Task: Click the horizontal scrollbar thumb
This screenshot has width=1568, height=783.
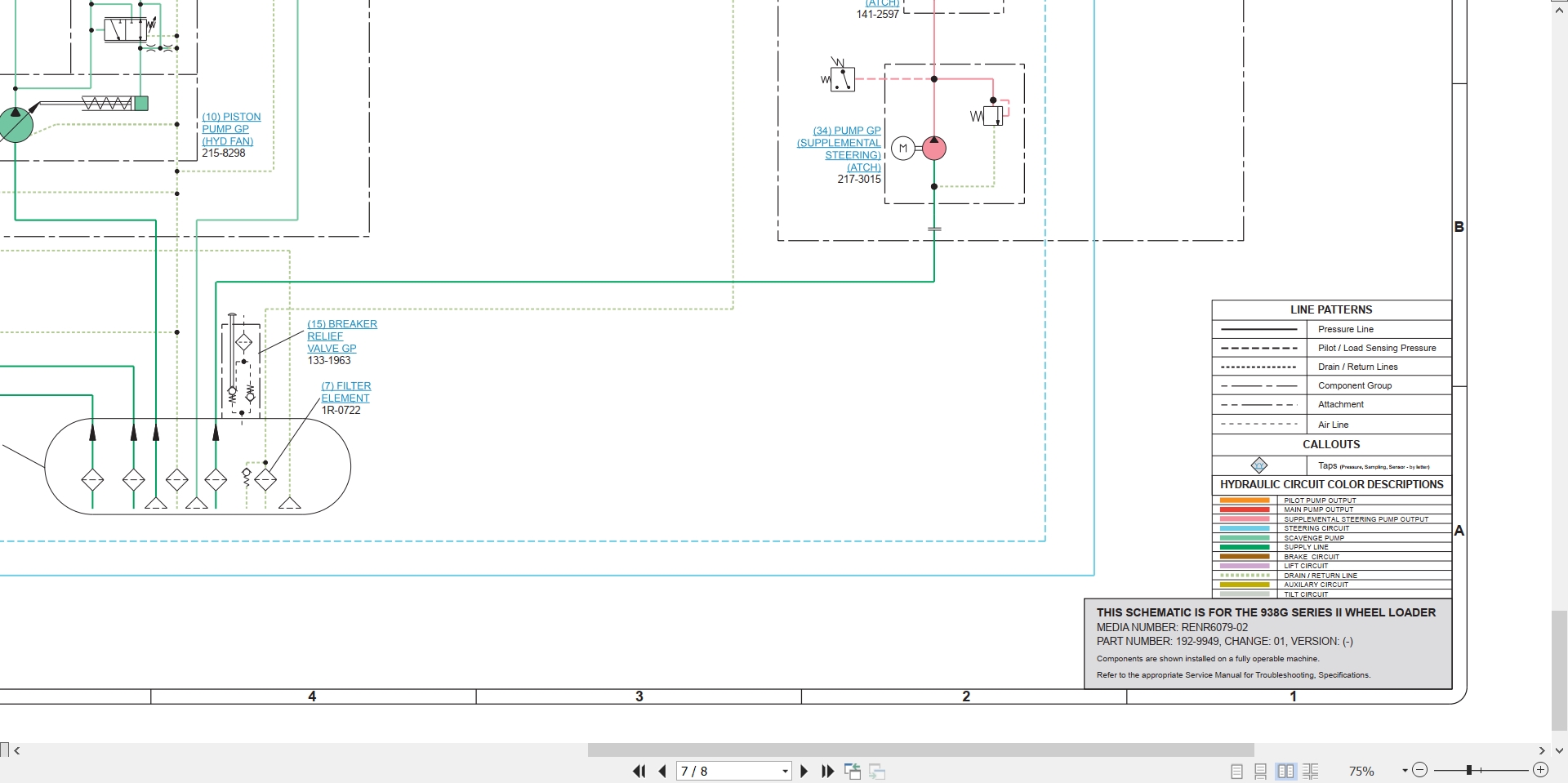Action: (x=920, y=750)
